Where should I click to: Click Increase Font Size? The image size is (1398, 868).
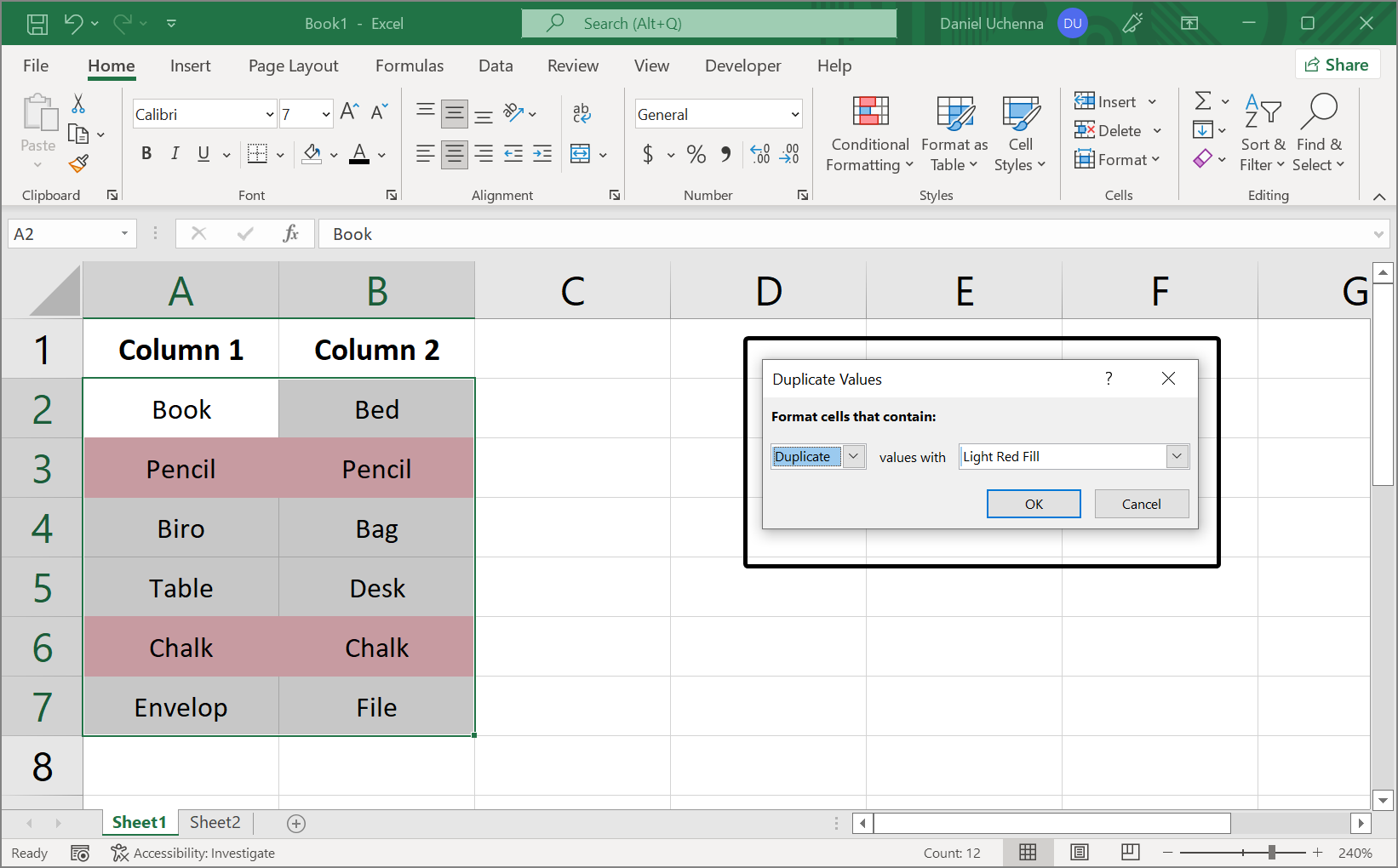tap(348, 110)
